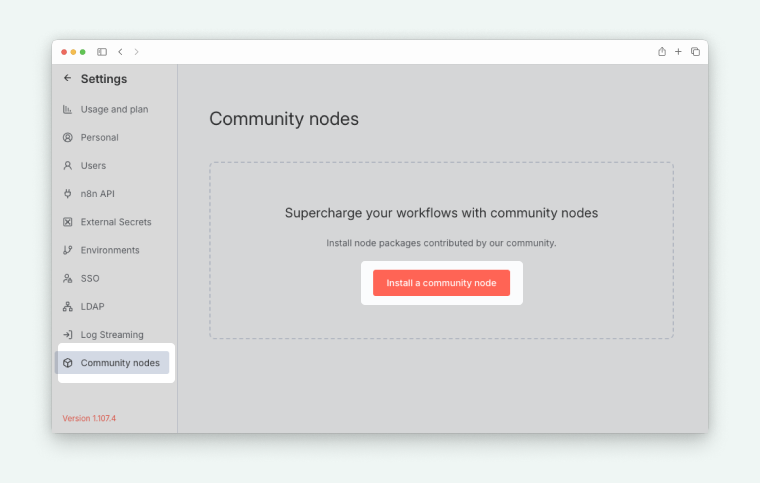Click the Log Streaming arrow icon
Screen dimensions: 760x483
[67, 335]
